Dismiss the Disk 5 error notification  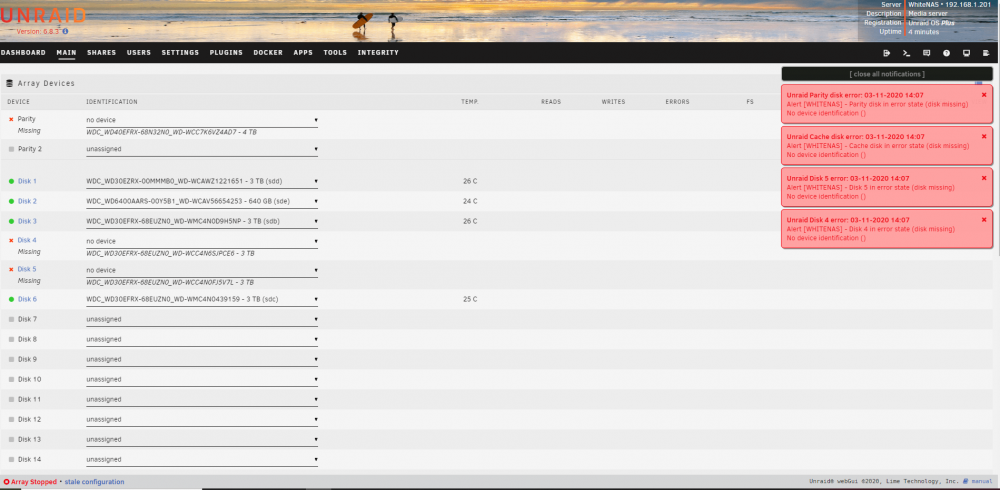(x=983, y=178)
